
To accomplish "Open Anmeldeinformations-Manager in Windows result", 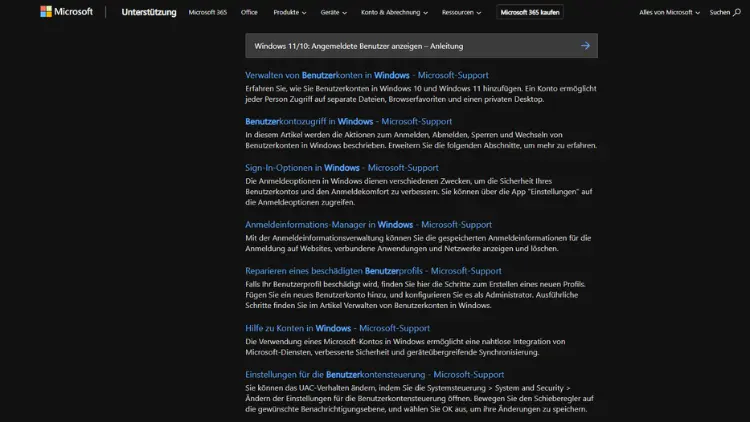I will click(x=368, y=224).
